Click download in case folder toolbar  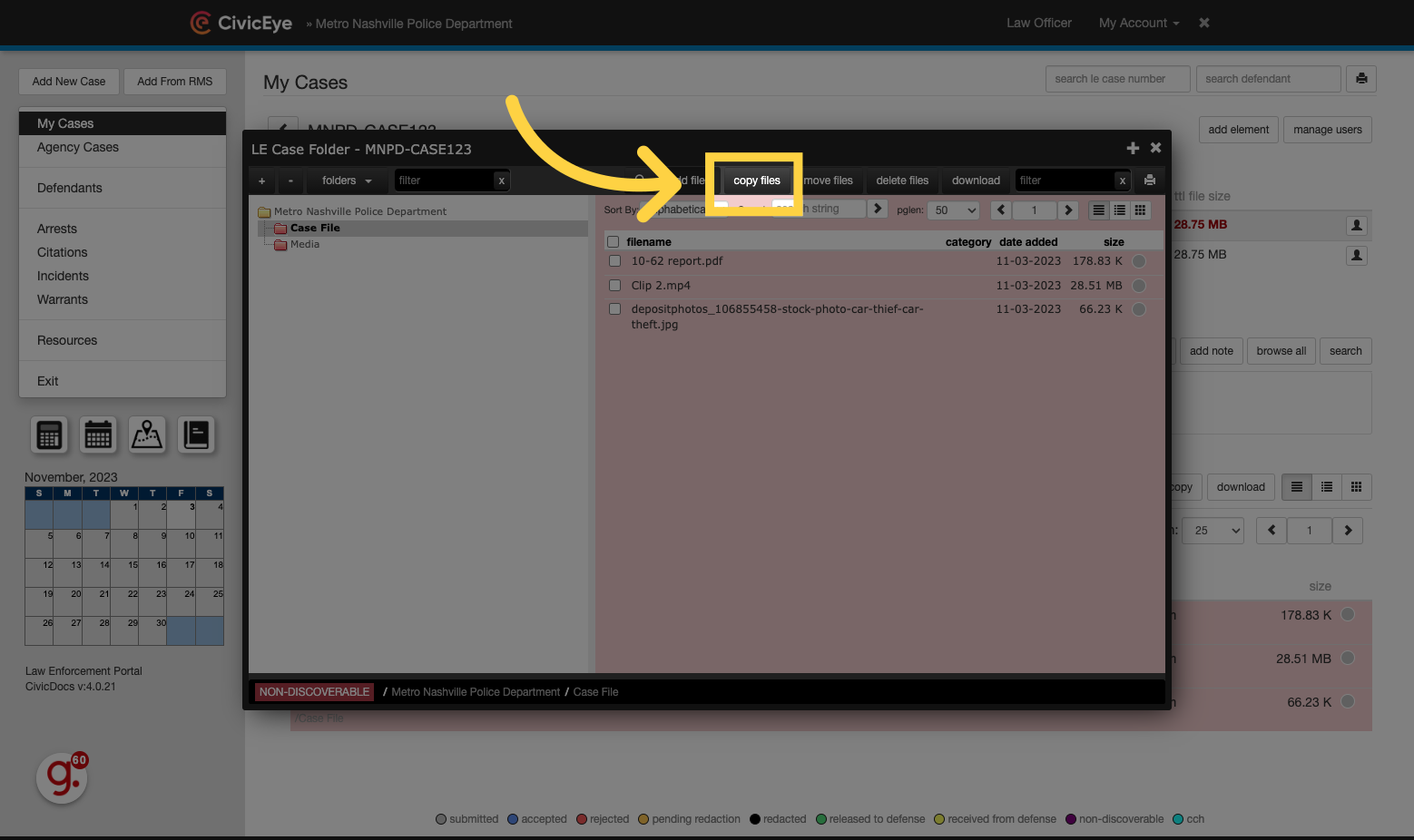pos(976,181)
